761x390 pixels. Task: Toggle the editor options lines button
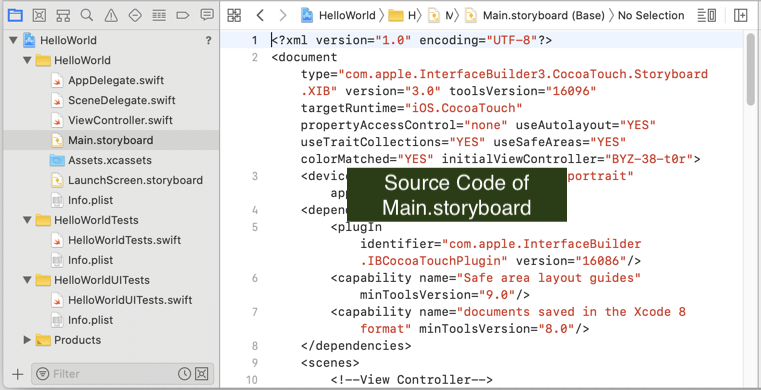[707, 16]
